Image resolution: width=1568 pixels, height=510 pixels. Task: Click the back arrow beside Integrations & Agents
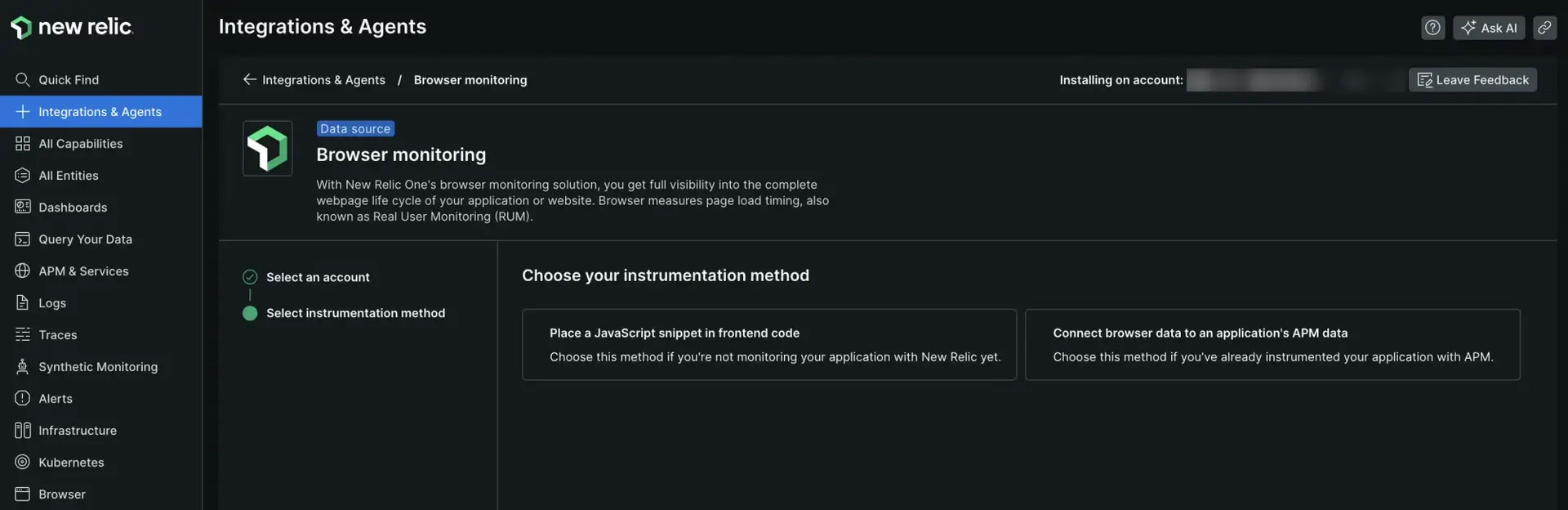(249, 79)
